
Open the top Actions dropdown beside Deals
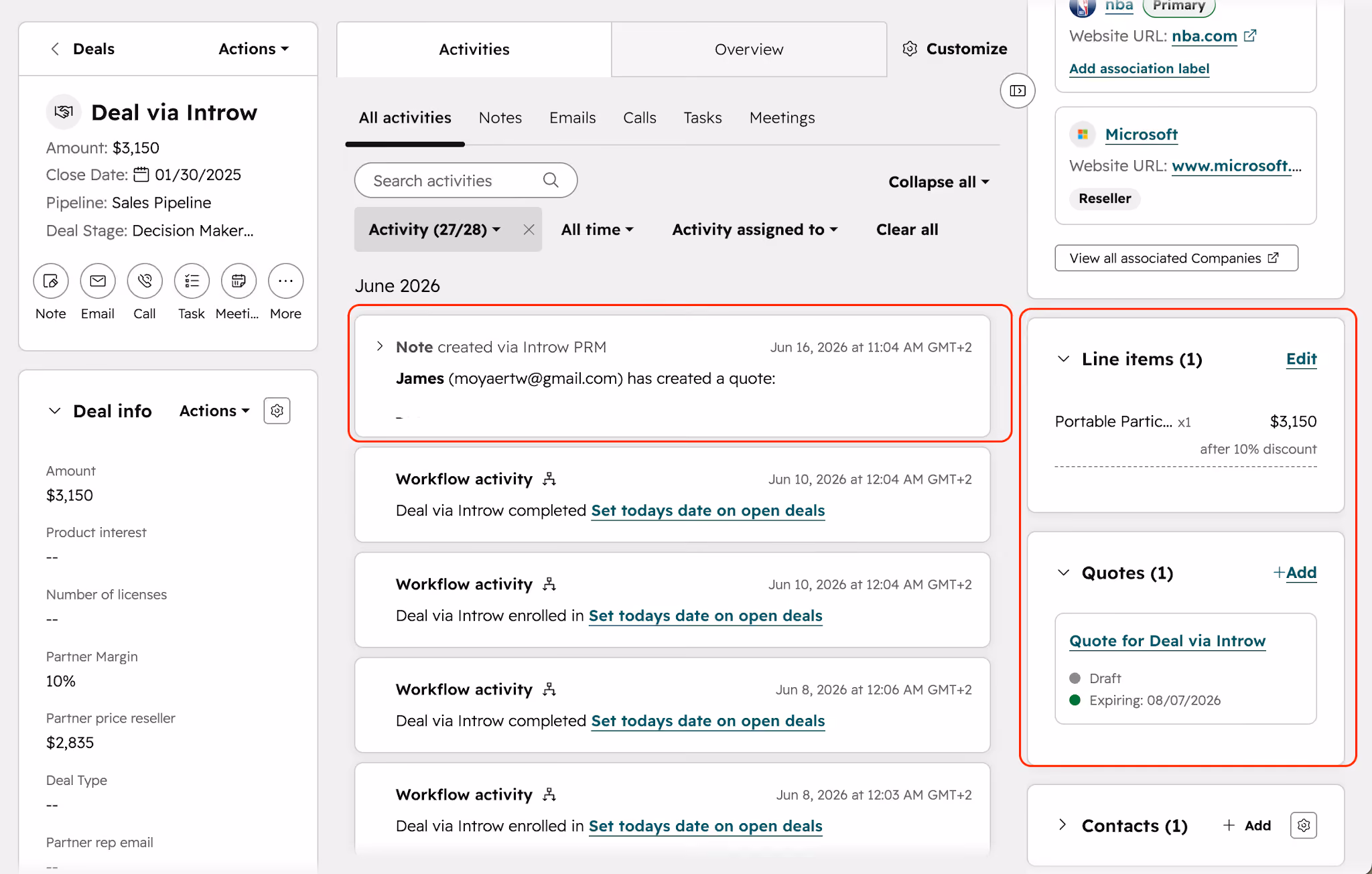pos(254,49)
